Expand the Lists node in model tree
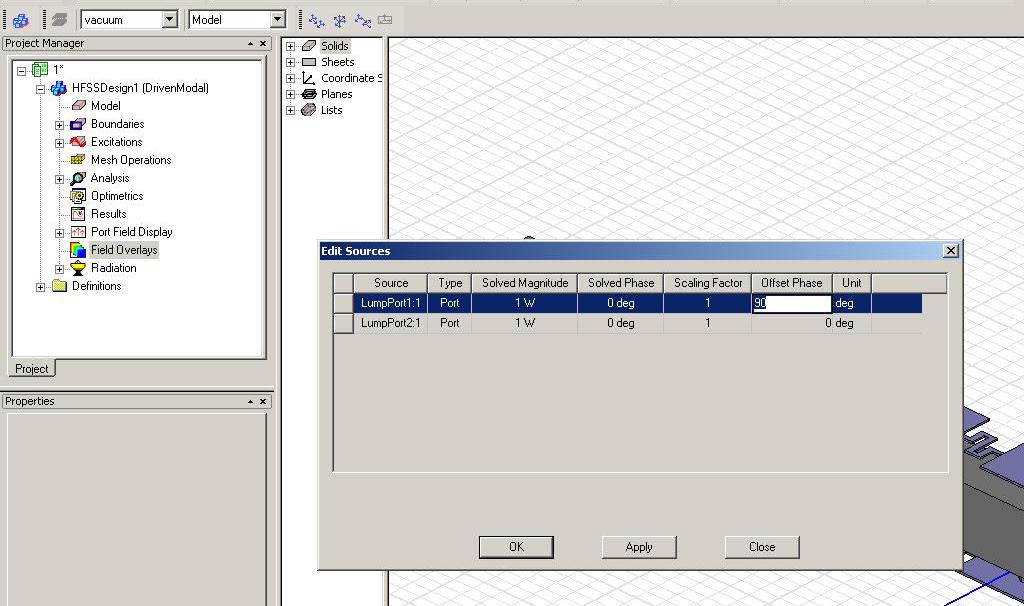Screen dimensions: 1024x606 click(x=291, y=110)
